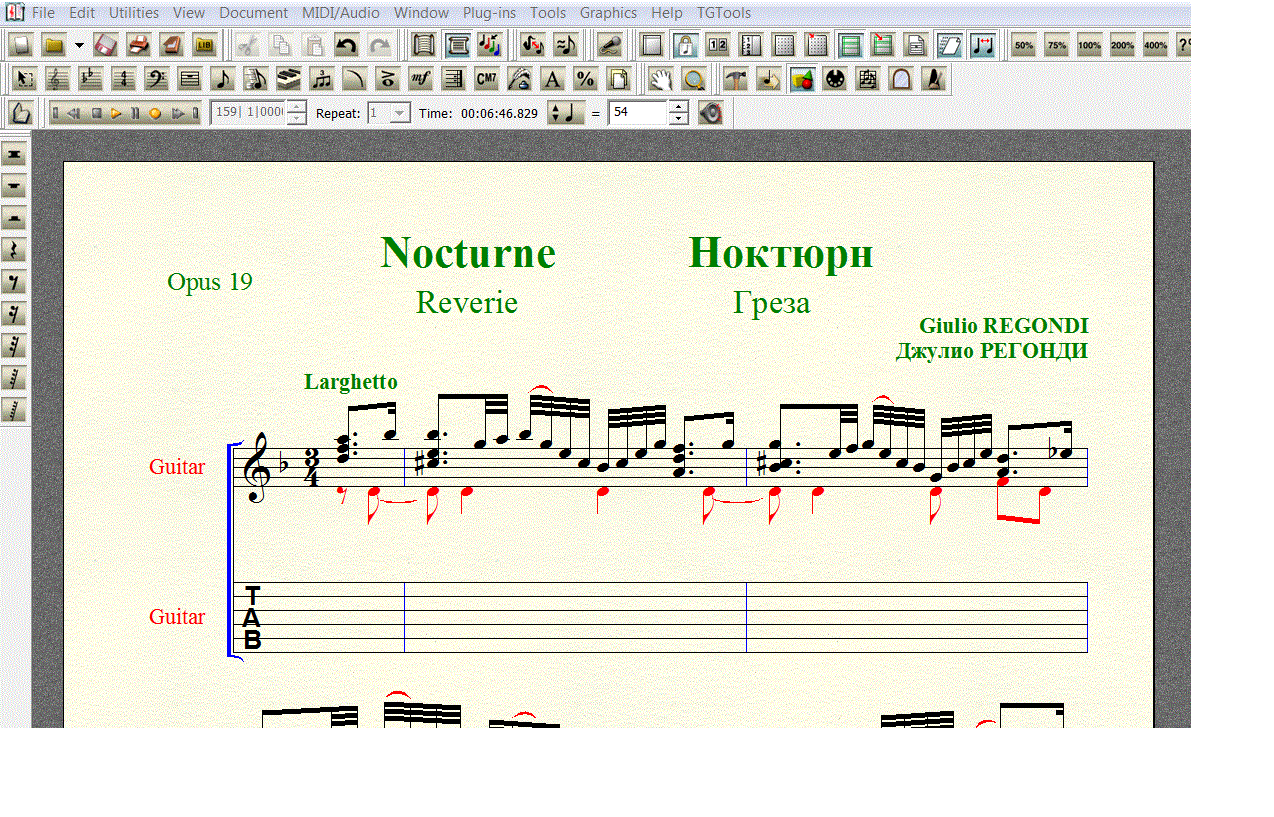Set zoom to 200%
Viewport: 1274px width, 817px height.
tap(1123, 45)
